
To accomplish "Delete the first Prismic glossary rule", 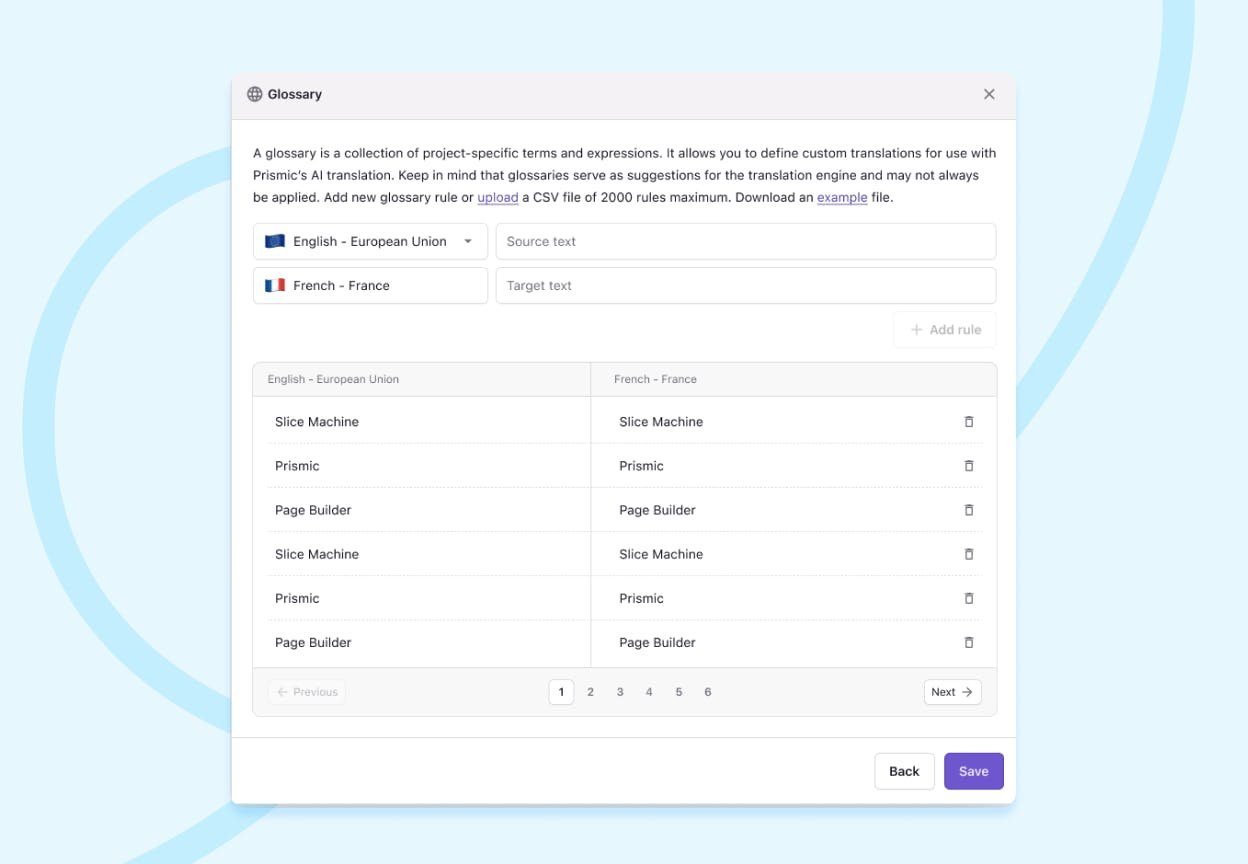I will (x=968, y=466).
